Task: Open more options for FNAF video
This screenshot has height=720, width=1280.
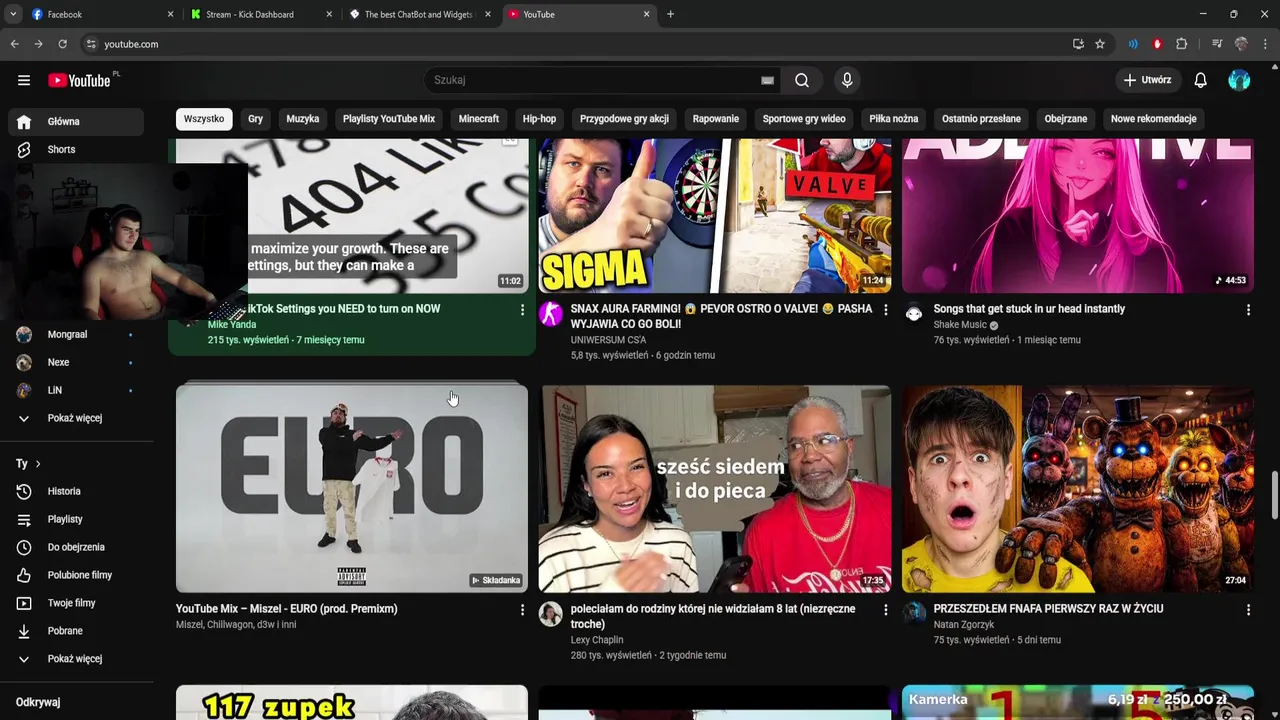Action: tap(1248, 610)
